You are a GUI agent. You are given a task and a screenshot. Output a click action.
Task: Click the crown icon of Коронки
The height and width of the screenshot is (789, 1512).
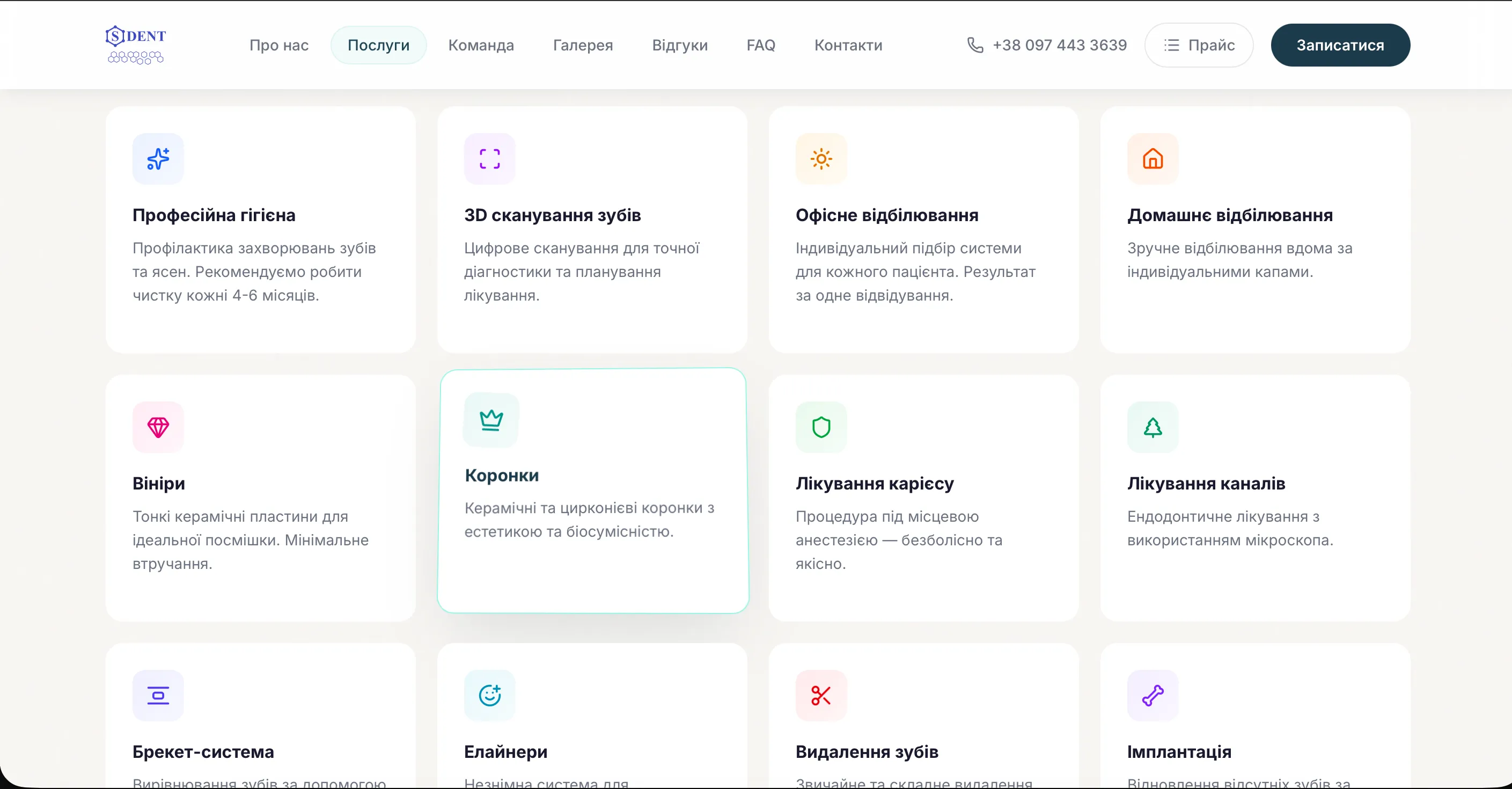pyautogui.click(x=491, y=420)
